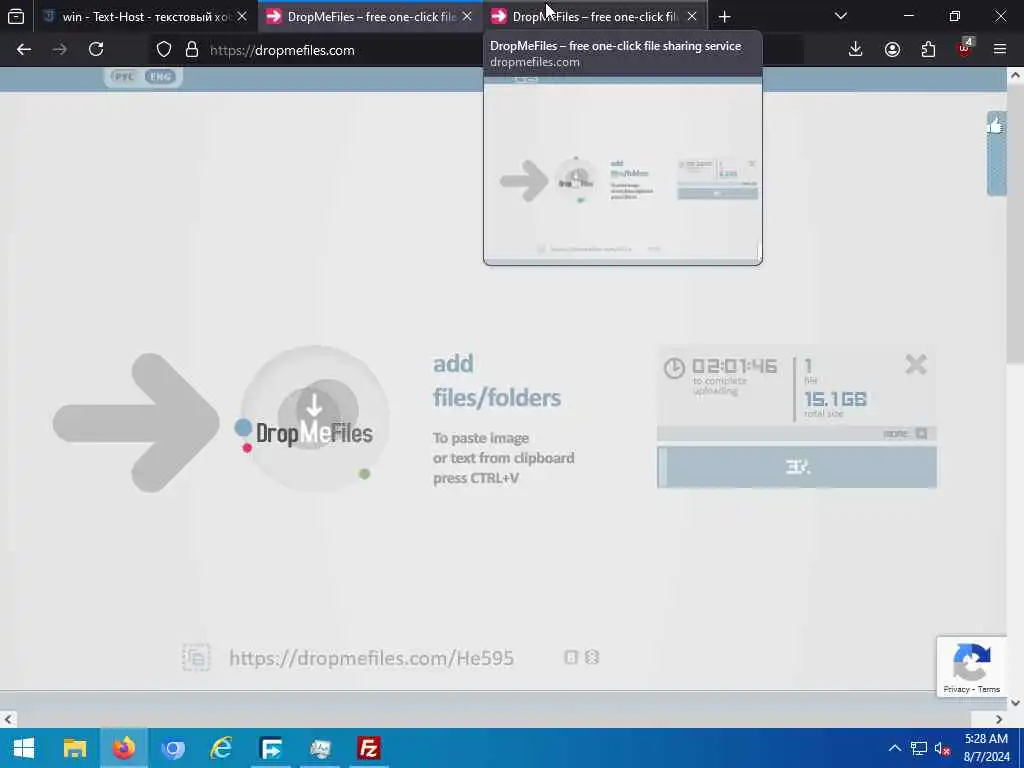Click the 15.1GB total size text
1024x768 pixels.
[x=835, y=399]
